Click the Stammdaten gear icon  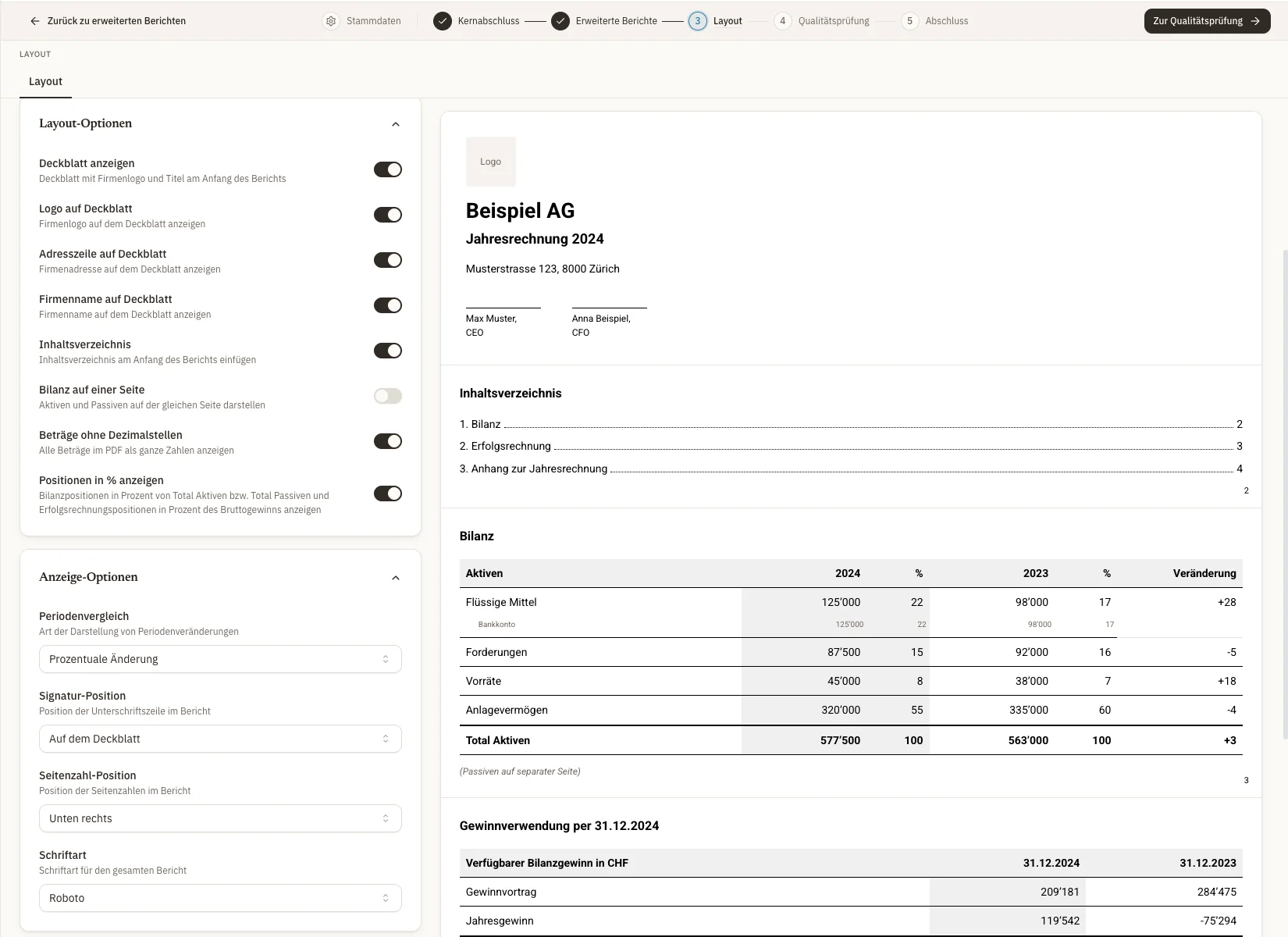331,21
